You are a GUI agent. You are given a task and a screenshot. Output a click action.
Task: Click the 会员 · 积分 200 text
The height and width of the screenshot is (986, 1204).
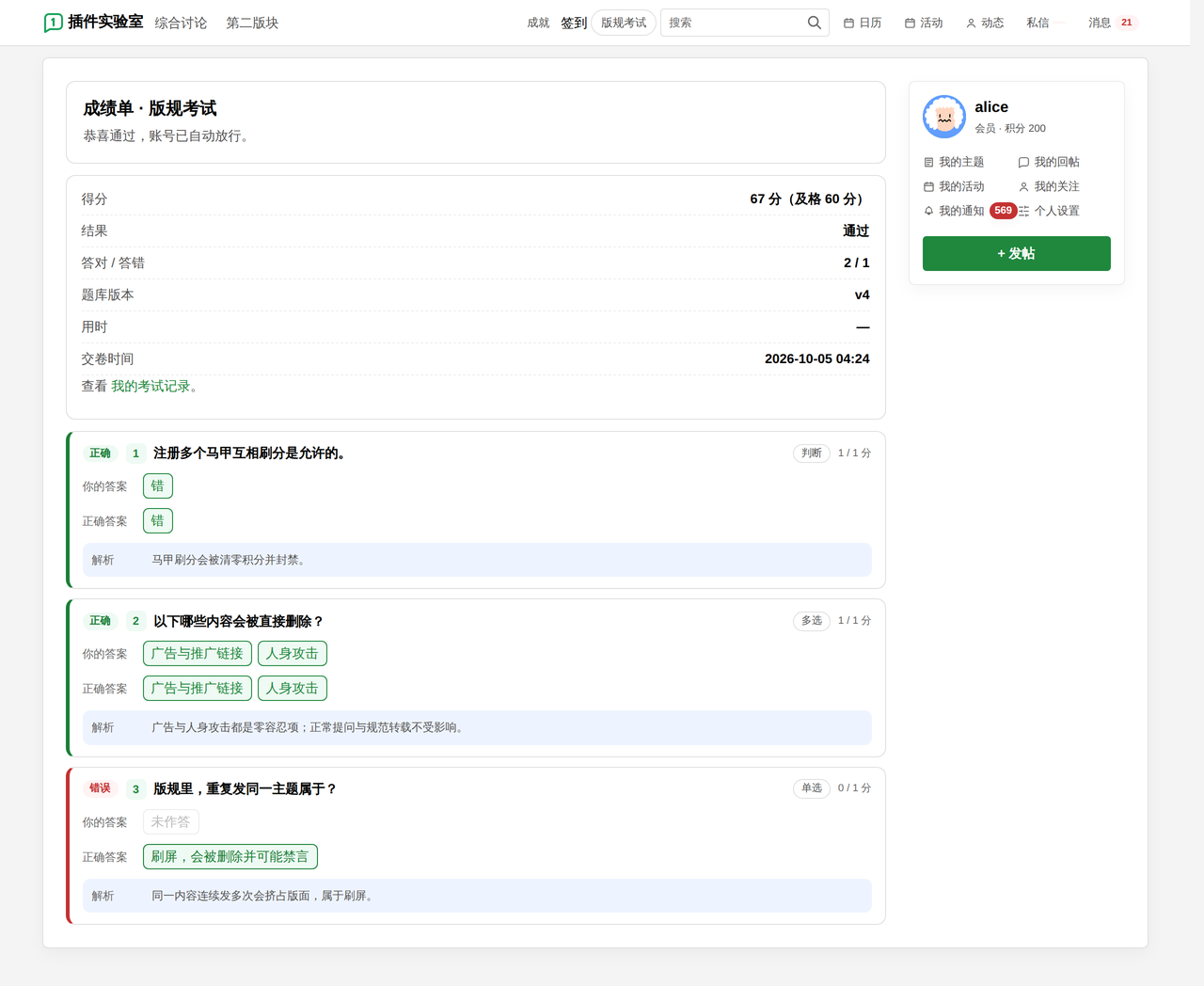click(x=1010, y=129)
